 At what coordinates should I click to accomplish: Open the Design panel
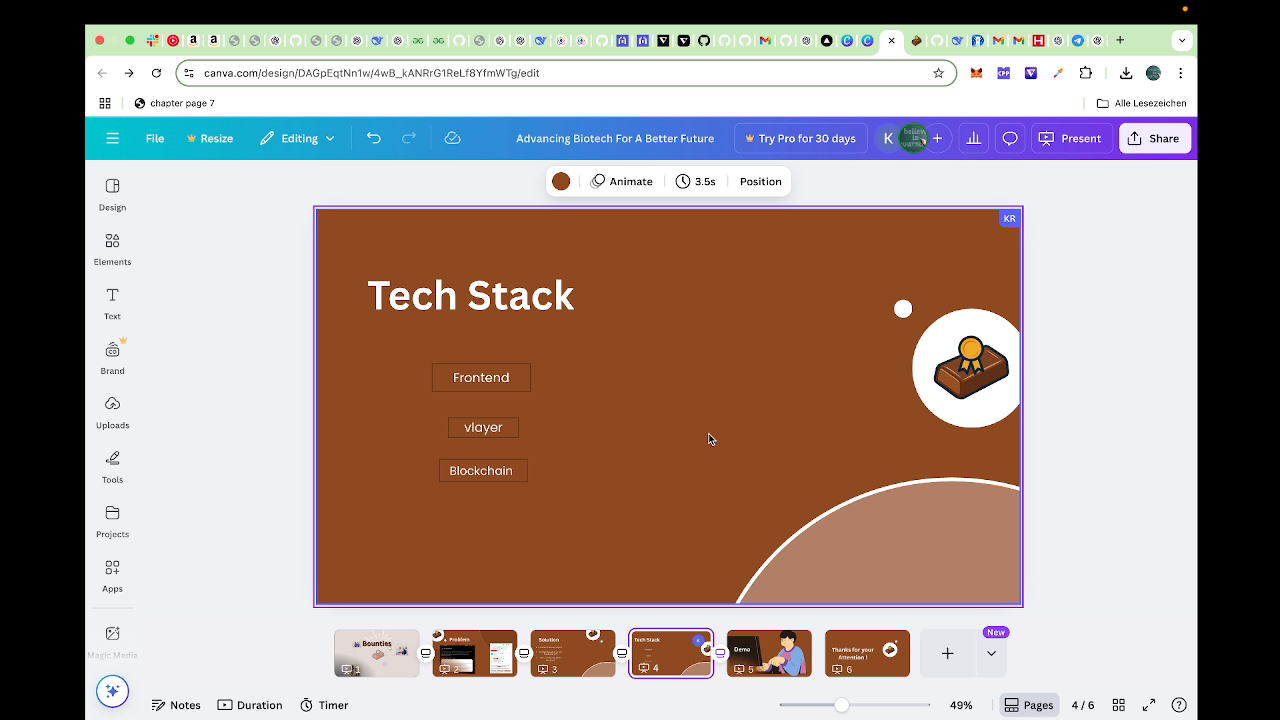click(x=112, y=194)
